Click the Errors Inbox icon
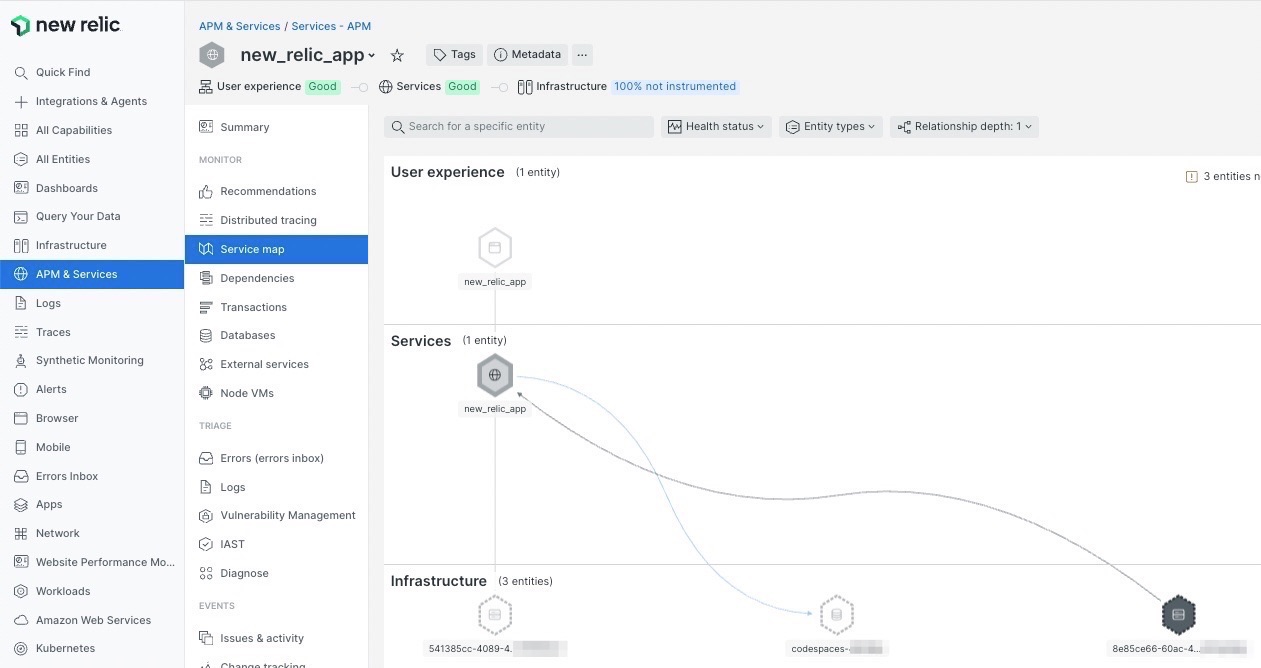1261x668 pixels. point(21,476)
